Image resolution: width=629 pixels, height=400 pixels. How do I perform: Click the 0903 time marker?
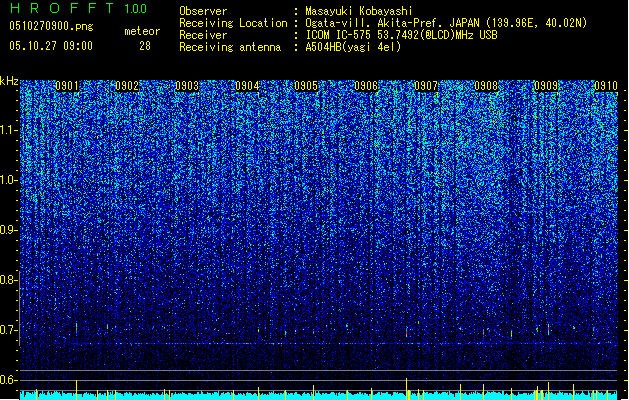pyautogui.click(x=187, y=86)
